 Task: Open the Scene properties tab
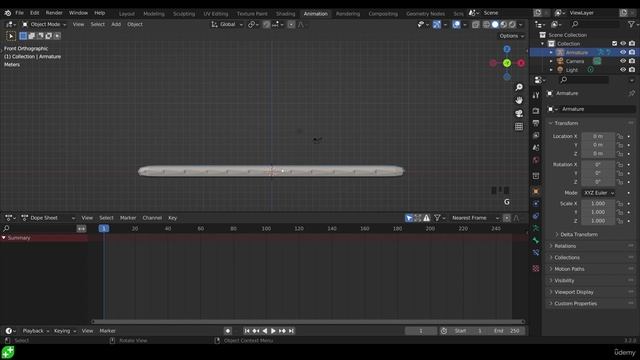[x=536, y=148]
